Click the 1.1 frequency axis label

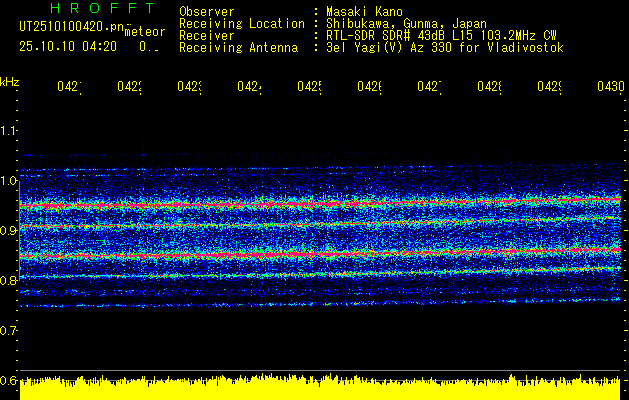(x=8, y=130)
